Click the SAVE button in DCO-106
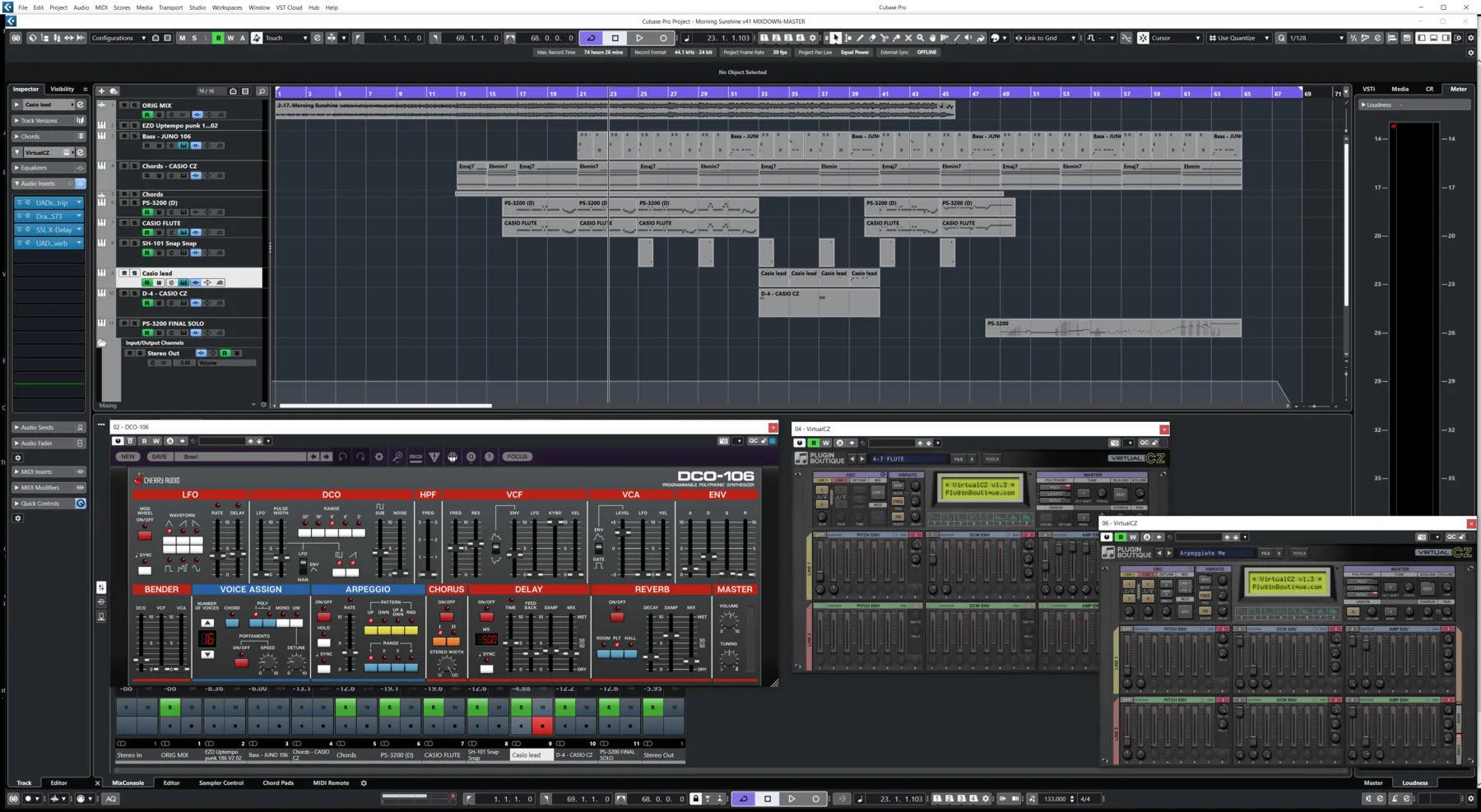The height and width of the screenshot is (812, 1481). pos(159,457)
